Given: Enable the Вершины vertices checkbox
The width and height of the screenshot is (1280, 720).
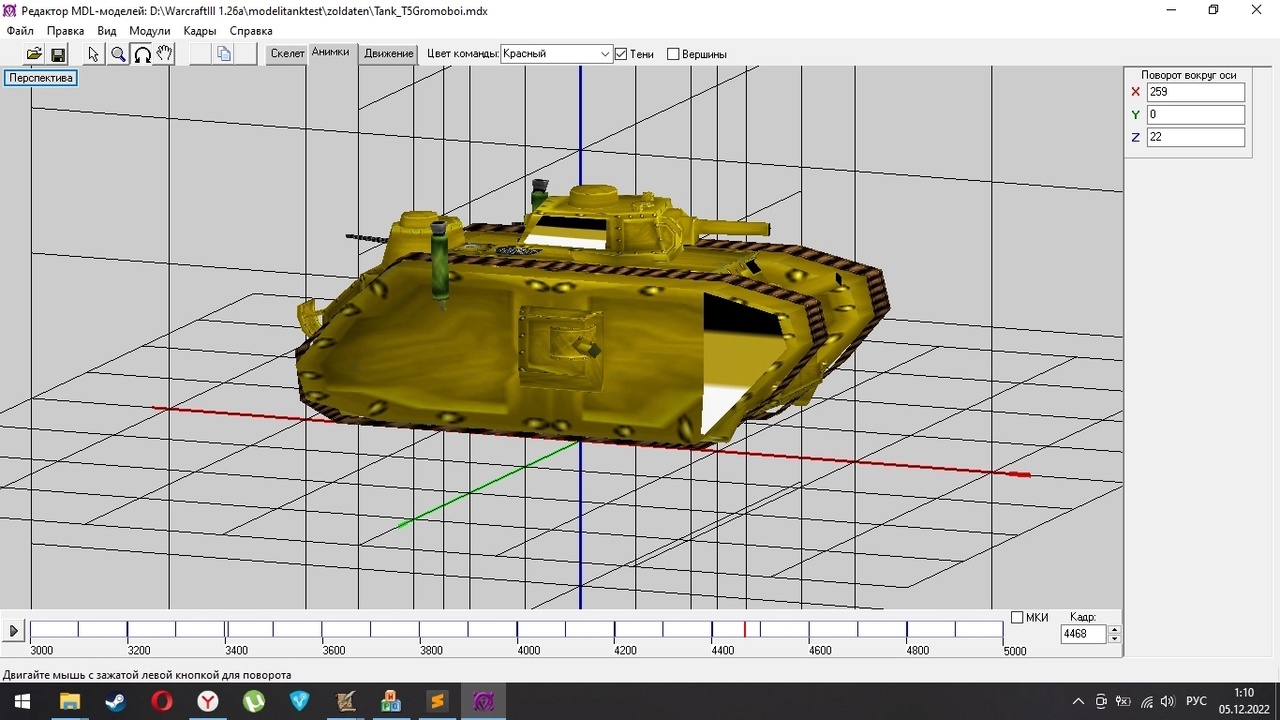Looking at the screenshot, I should coord(673,54).
